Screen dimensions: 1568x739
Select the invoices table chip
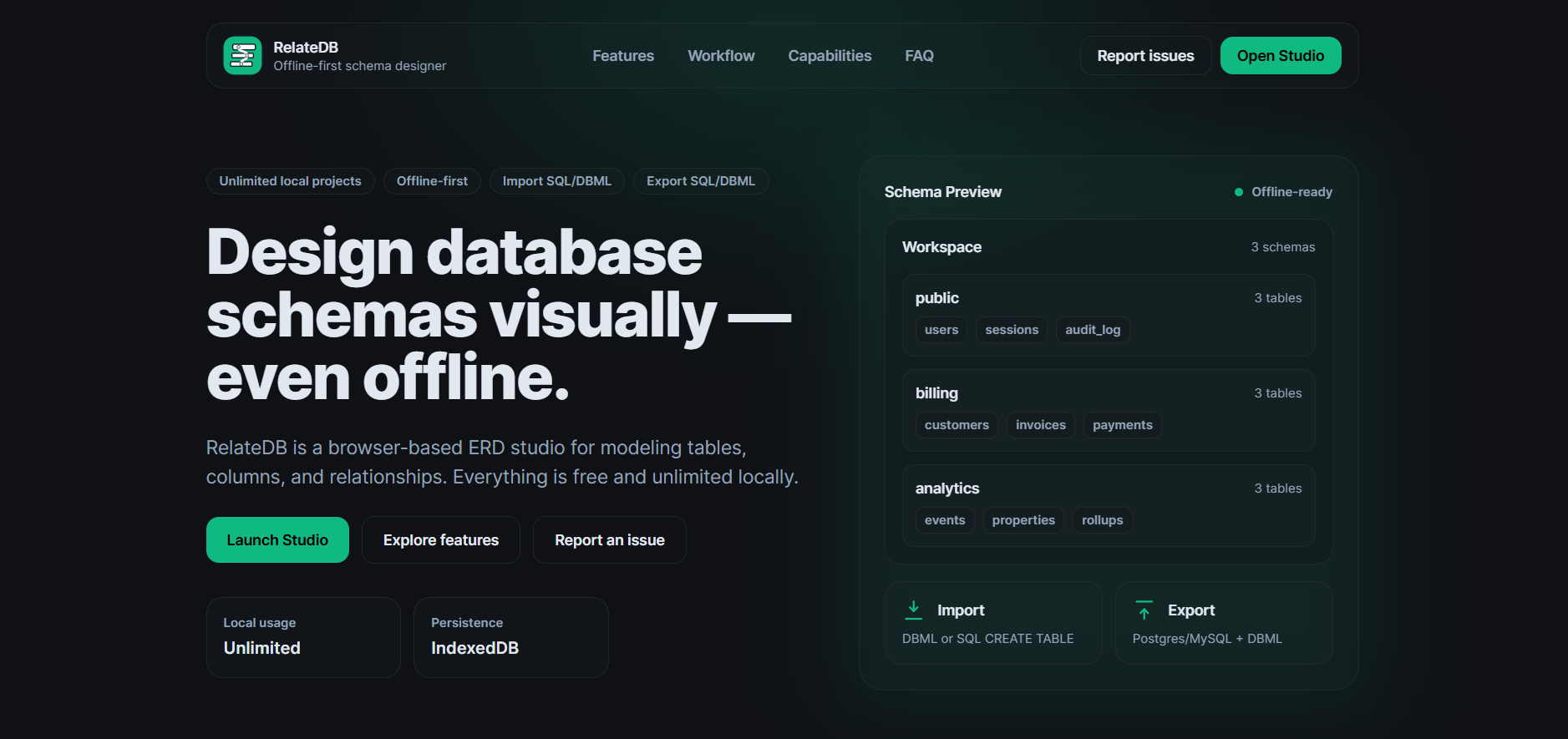point(1041,425)
